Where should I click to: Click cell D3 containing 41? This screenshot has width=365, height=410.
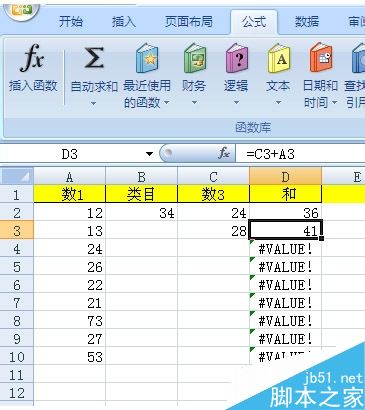click(285, 230)
